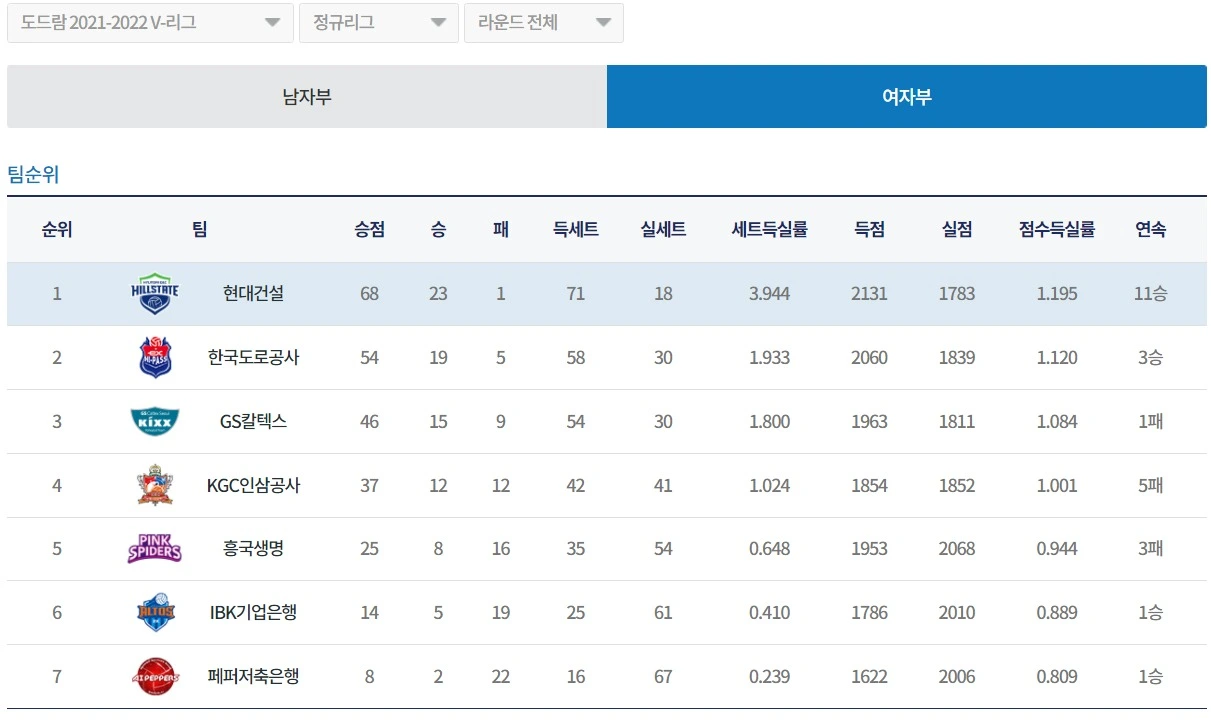
Task: Click the KGC Ginseng team logo
Action: [156, 485]
